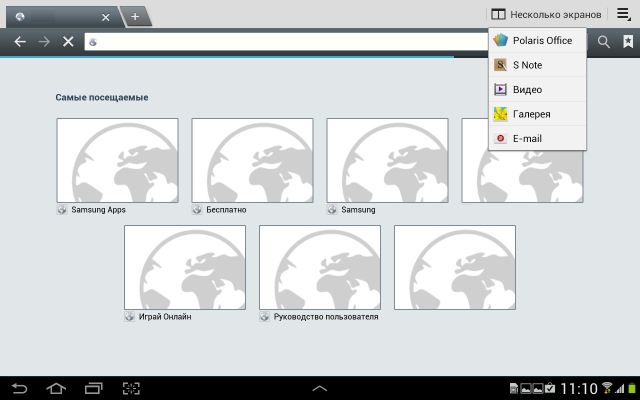The height and width of the screenshot is (400, 640).
Task: Toggle the Несколько экранов multi-window button
Action: click(546, 15)
